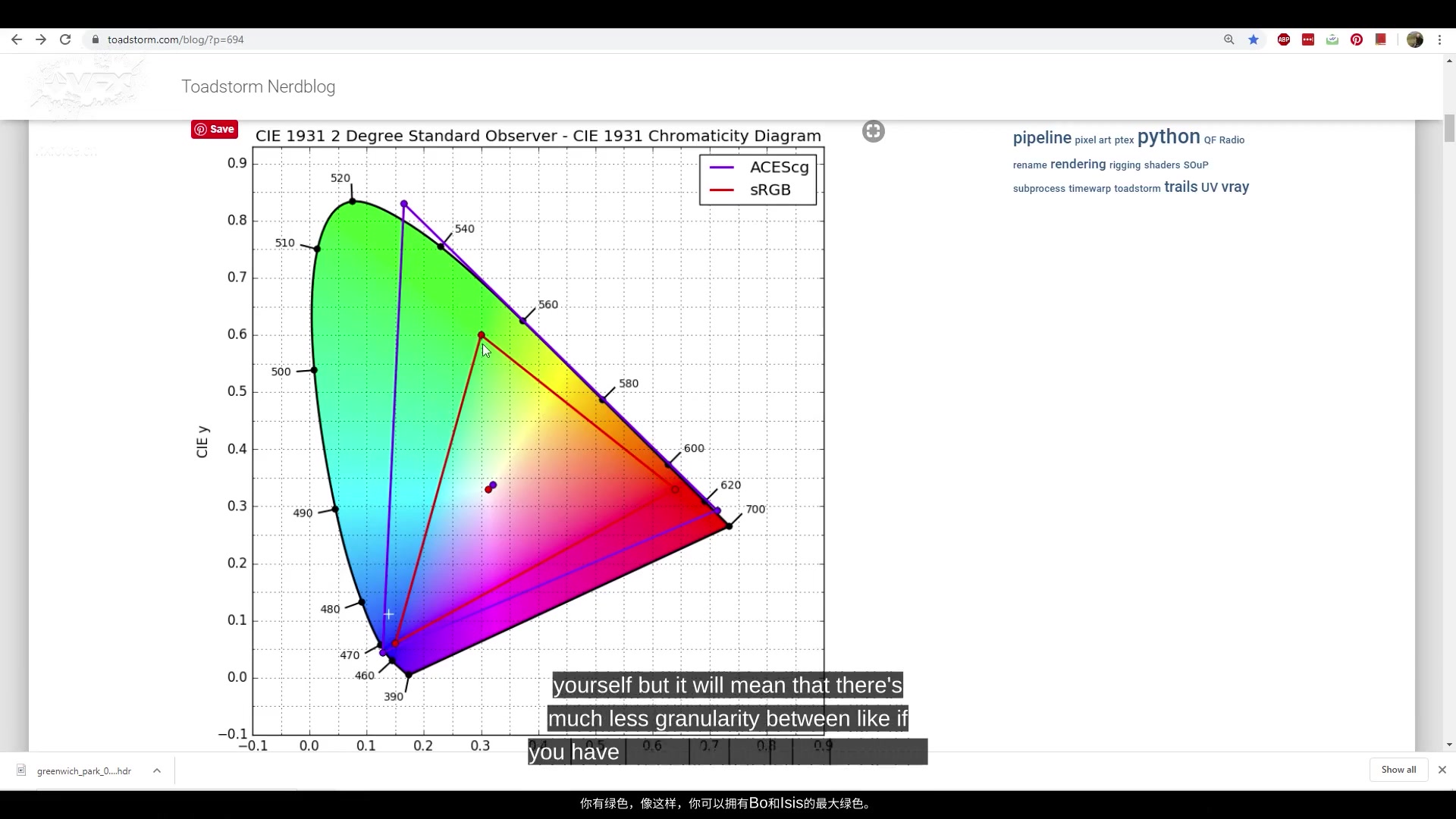Viewport: 1456px width, 819px height.
Task: Click the mail checkmark extension icon
Action: pyautogui.click(x=1332, y=39)
